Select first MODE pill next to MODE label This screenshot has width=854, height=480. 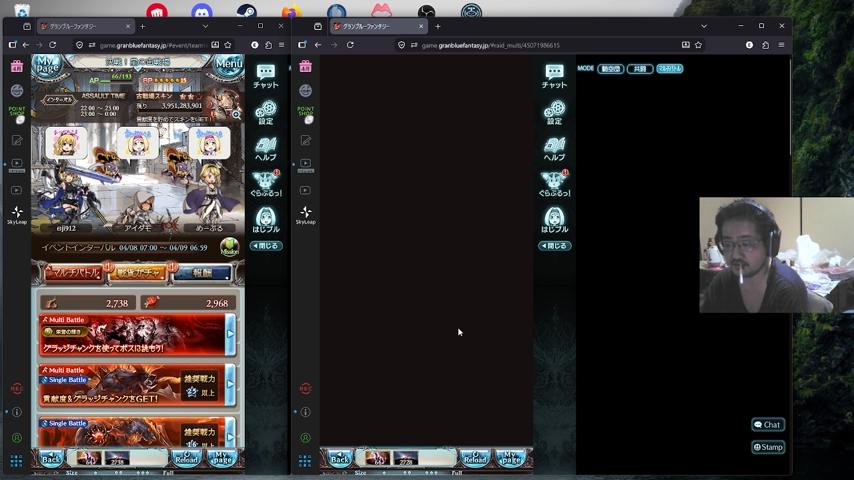(x=611, y=69)
